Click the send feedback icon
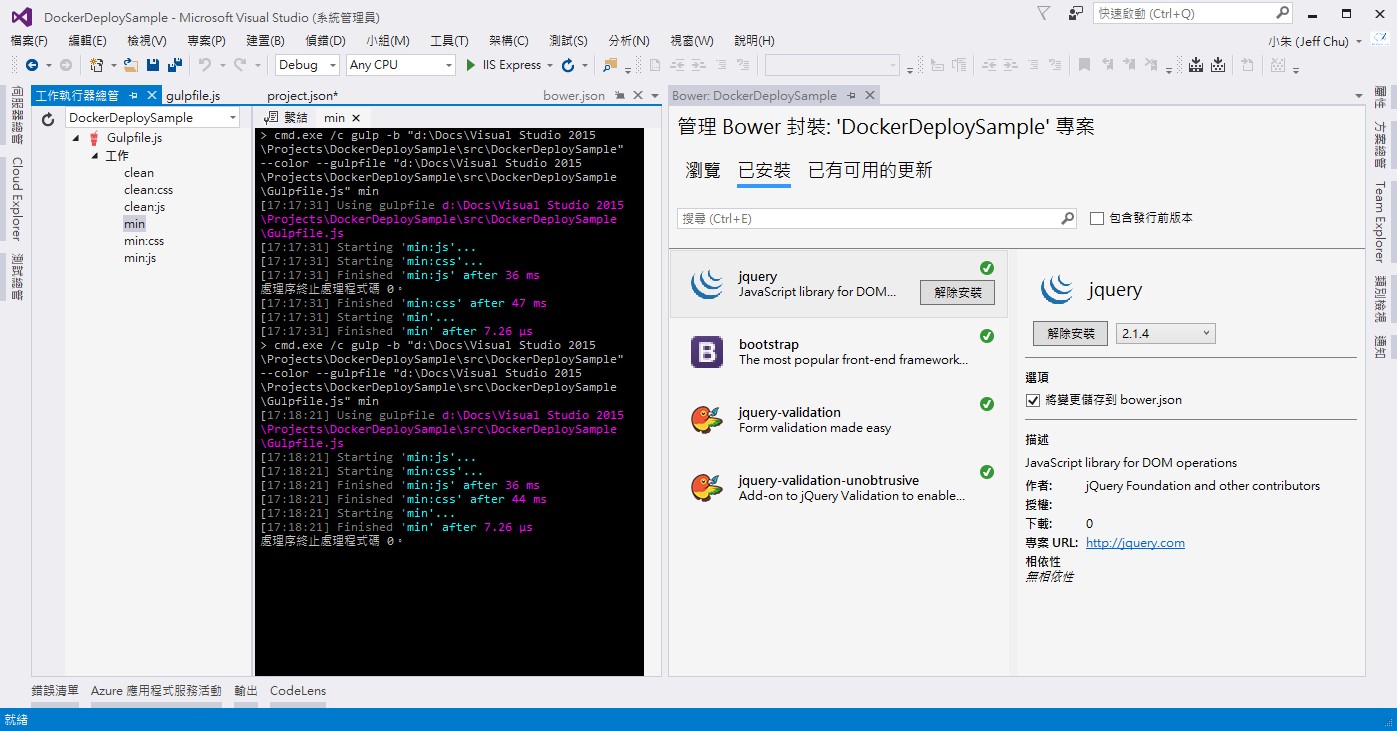1397x731 pixels. pyautogui.click(x=1076, y=13)
